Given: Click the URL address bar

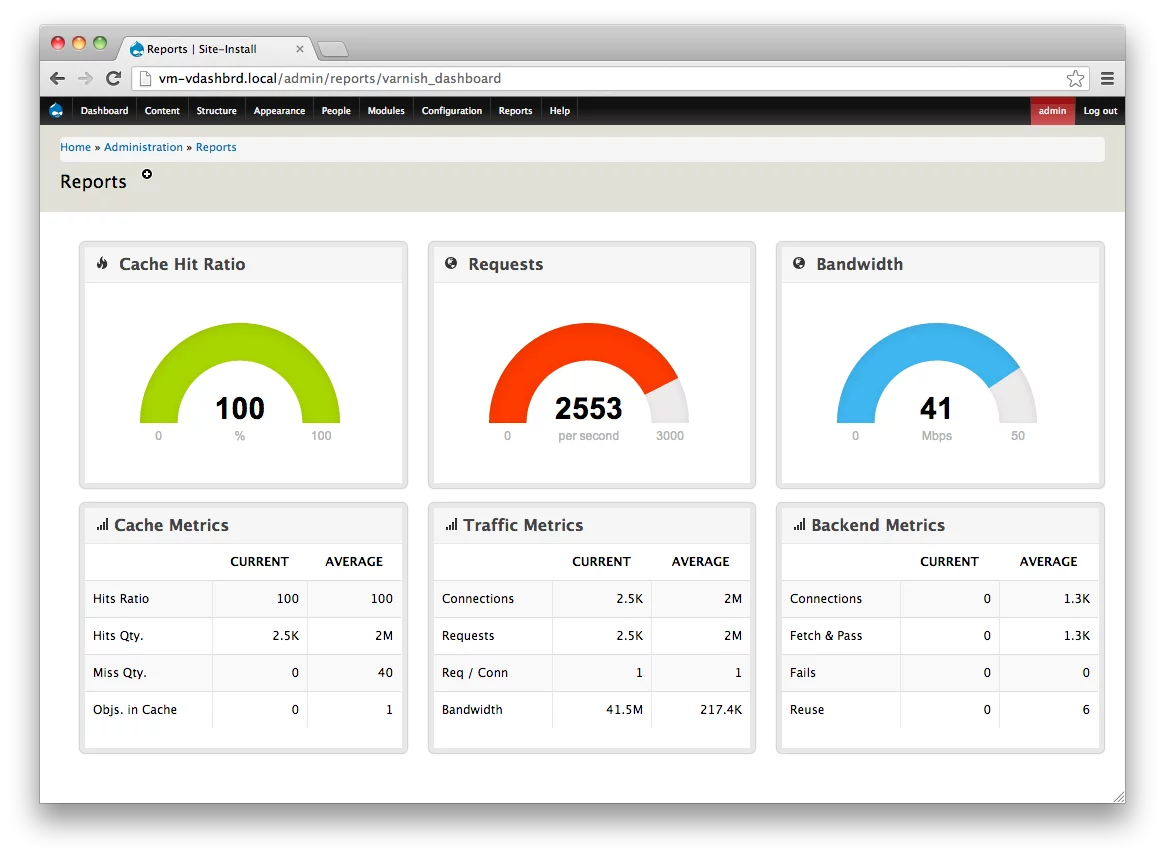Looking at the screenshot, I should click(x=600, y=78).
